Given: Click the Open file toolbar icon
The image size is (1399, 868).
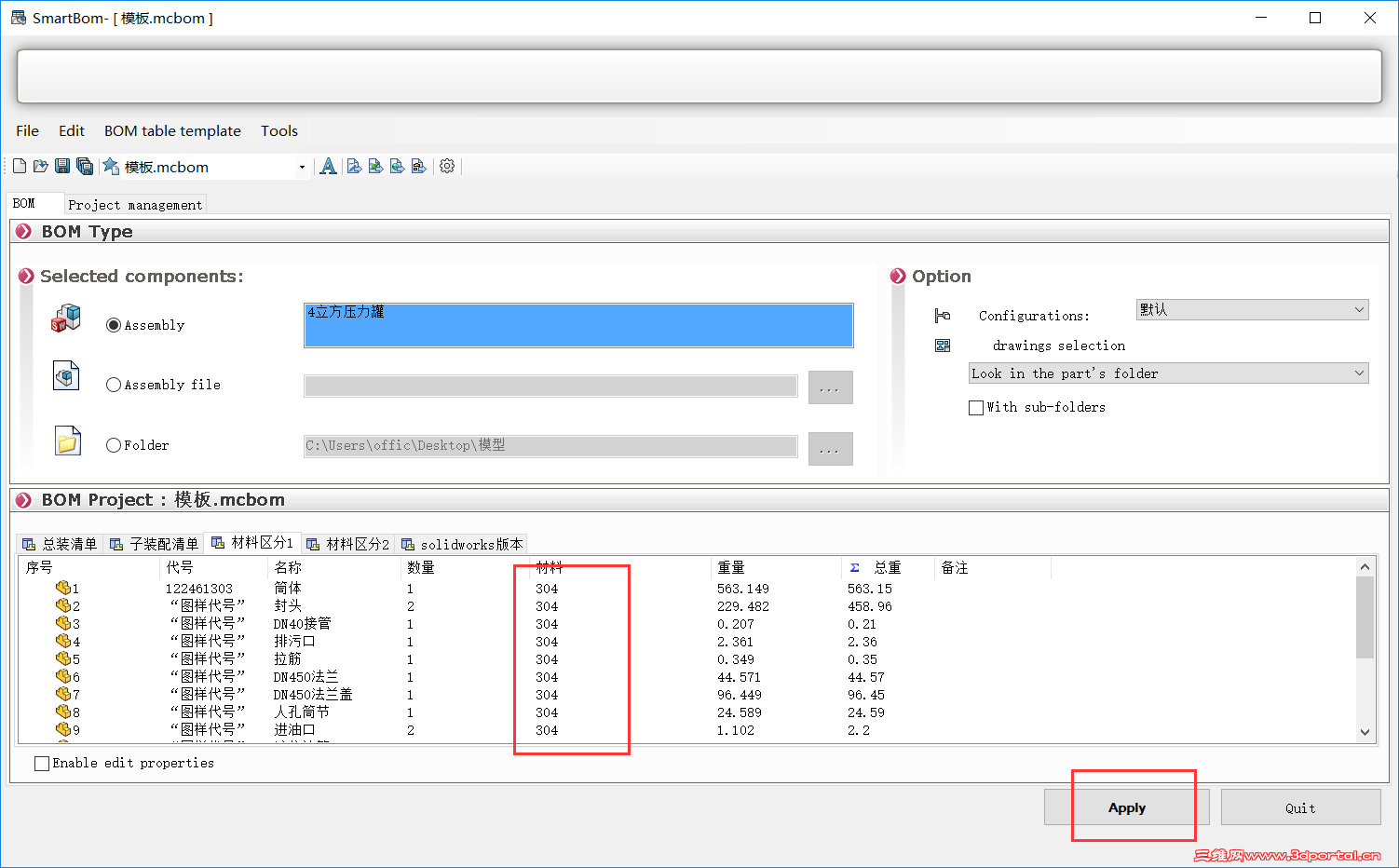Looking at the screenshot, I should click(x=40, y=167).
